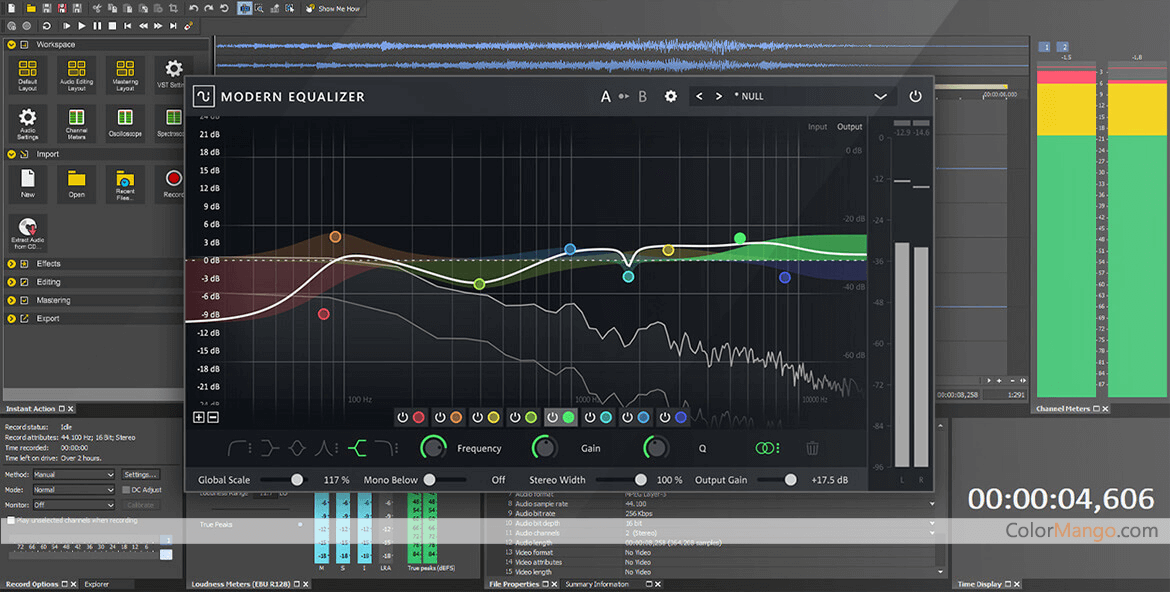Open Audio Settings in Workspace panel
1170x592 pixels.
28,124
